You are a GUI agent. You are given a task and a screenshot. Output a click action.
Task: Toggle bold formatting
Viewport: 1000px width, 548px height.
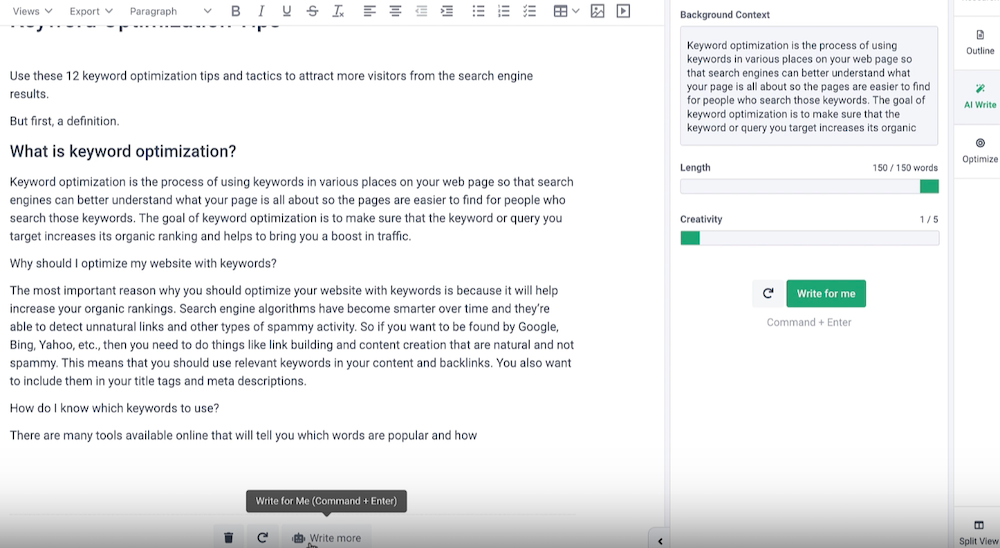(235, 11)
